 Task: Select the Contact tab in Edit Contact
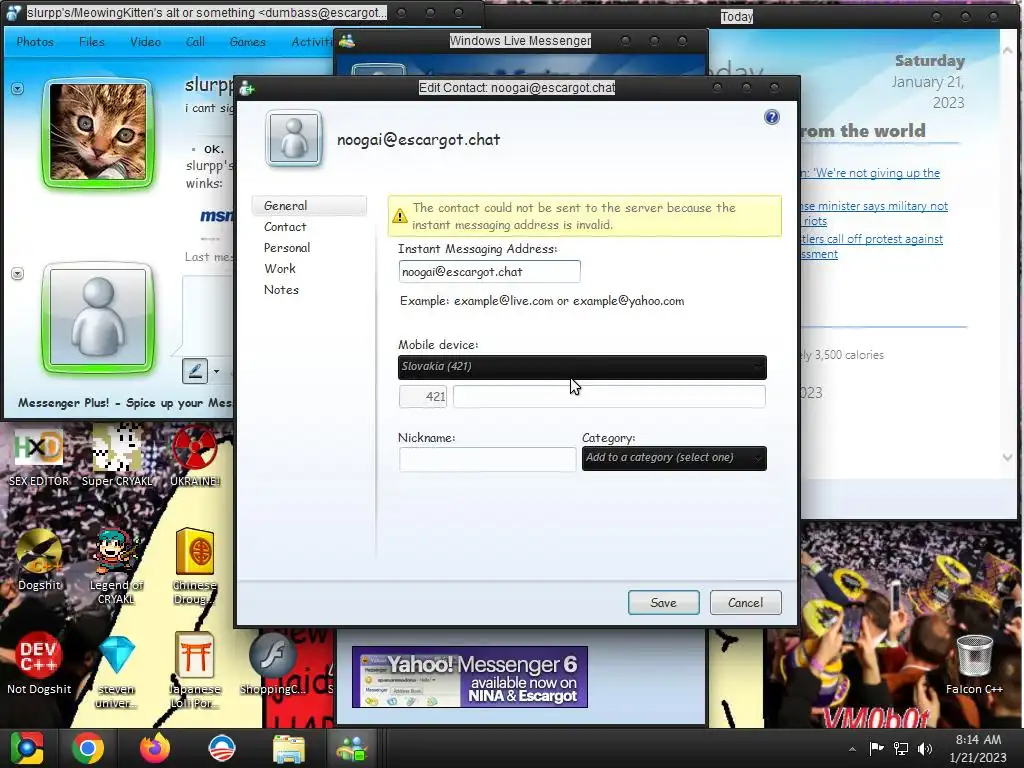click(285, 227)
